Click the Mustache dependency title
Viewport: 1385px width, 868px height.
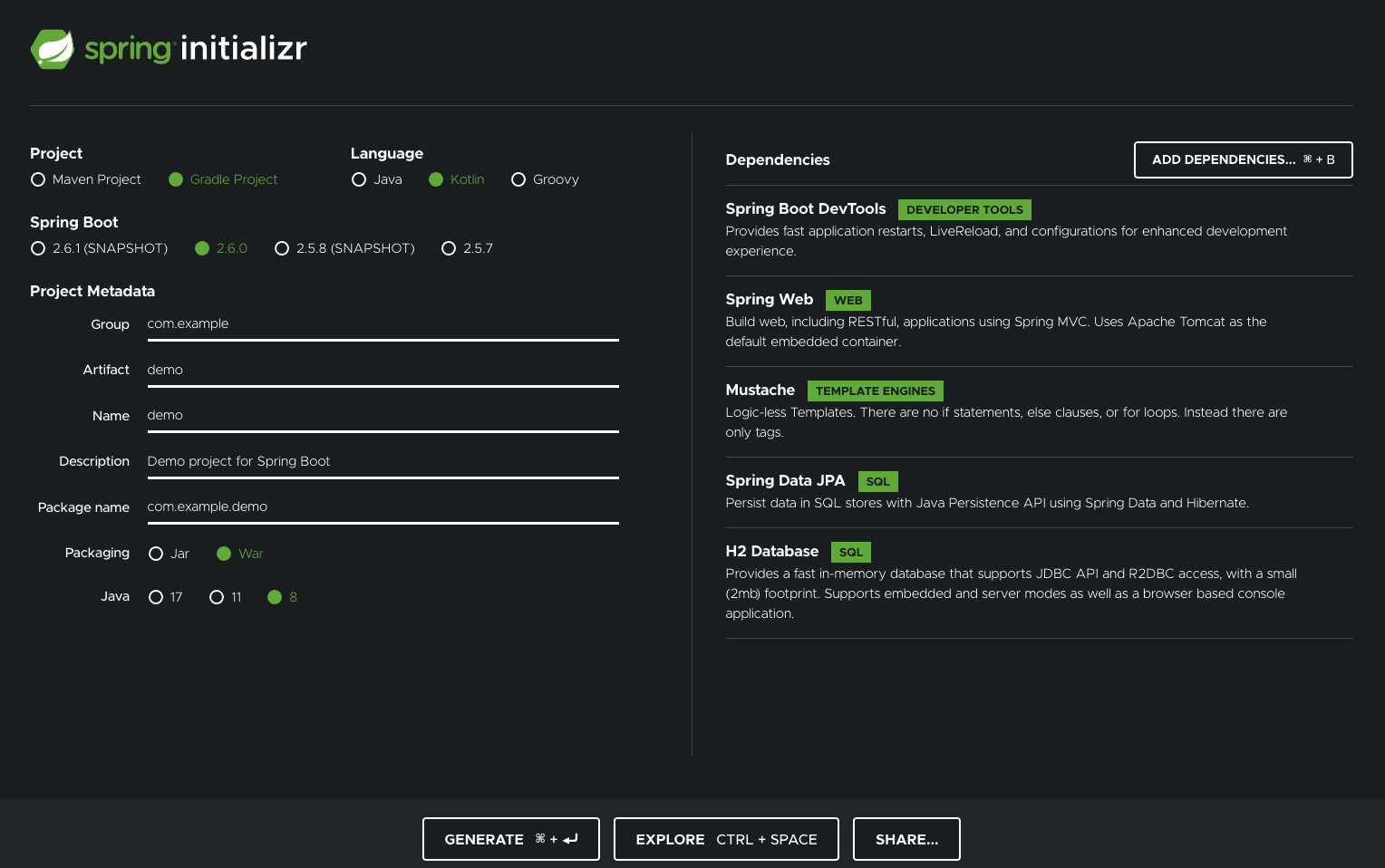tap(760, 390)
